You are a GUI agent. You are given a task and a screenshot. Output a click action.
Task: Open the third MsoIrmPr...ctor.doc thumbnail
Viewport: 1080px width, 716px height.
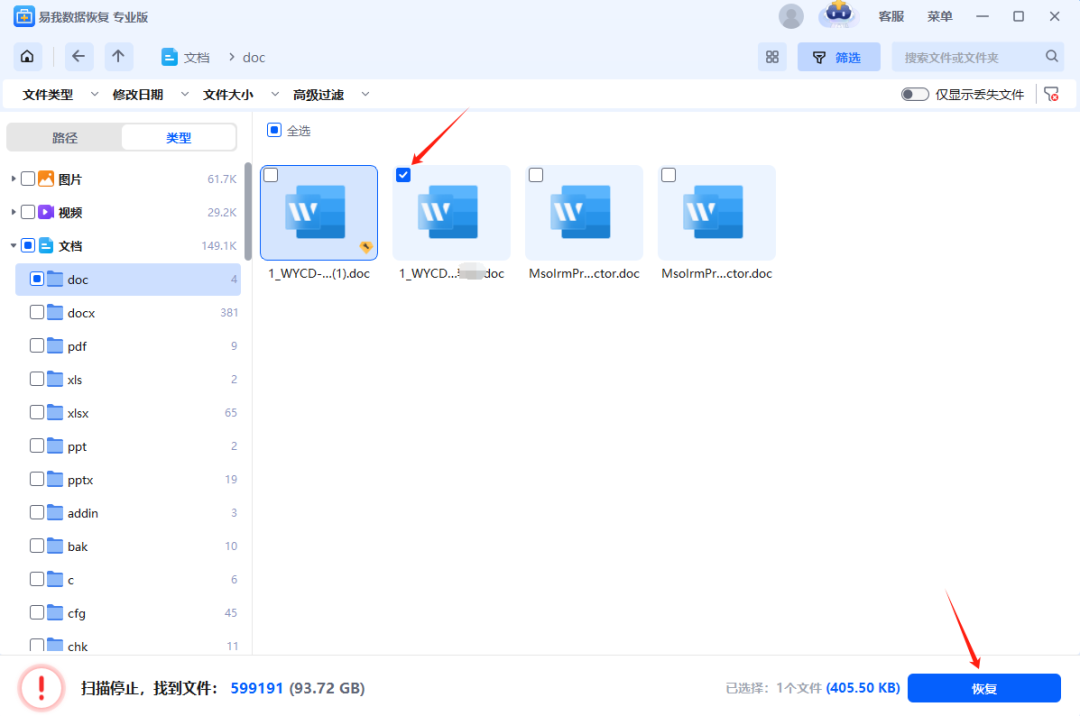(x=584, y=213)
